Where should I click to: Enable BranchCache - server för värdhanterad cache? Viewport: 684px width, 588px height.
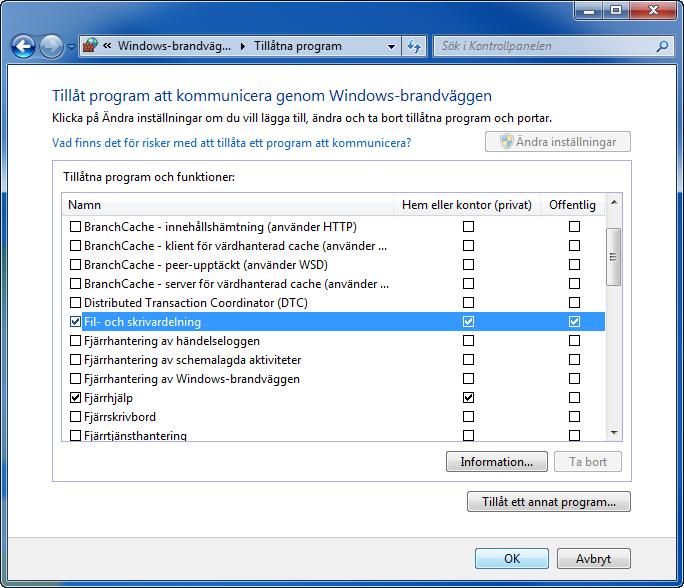pos(75,284)
